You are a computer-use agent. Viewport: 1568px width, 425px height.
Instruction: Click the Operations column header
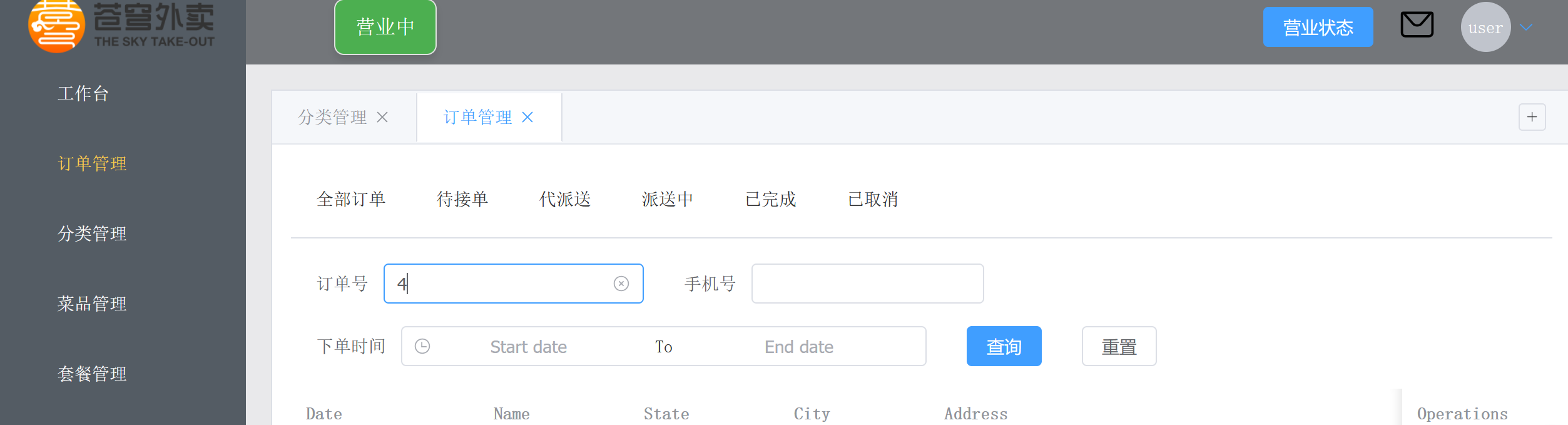pos(1462,414)
